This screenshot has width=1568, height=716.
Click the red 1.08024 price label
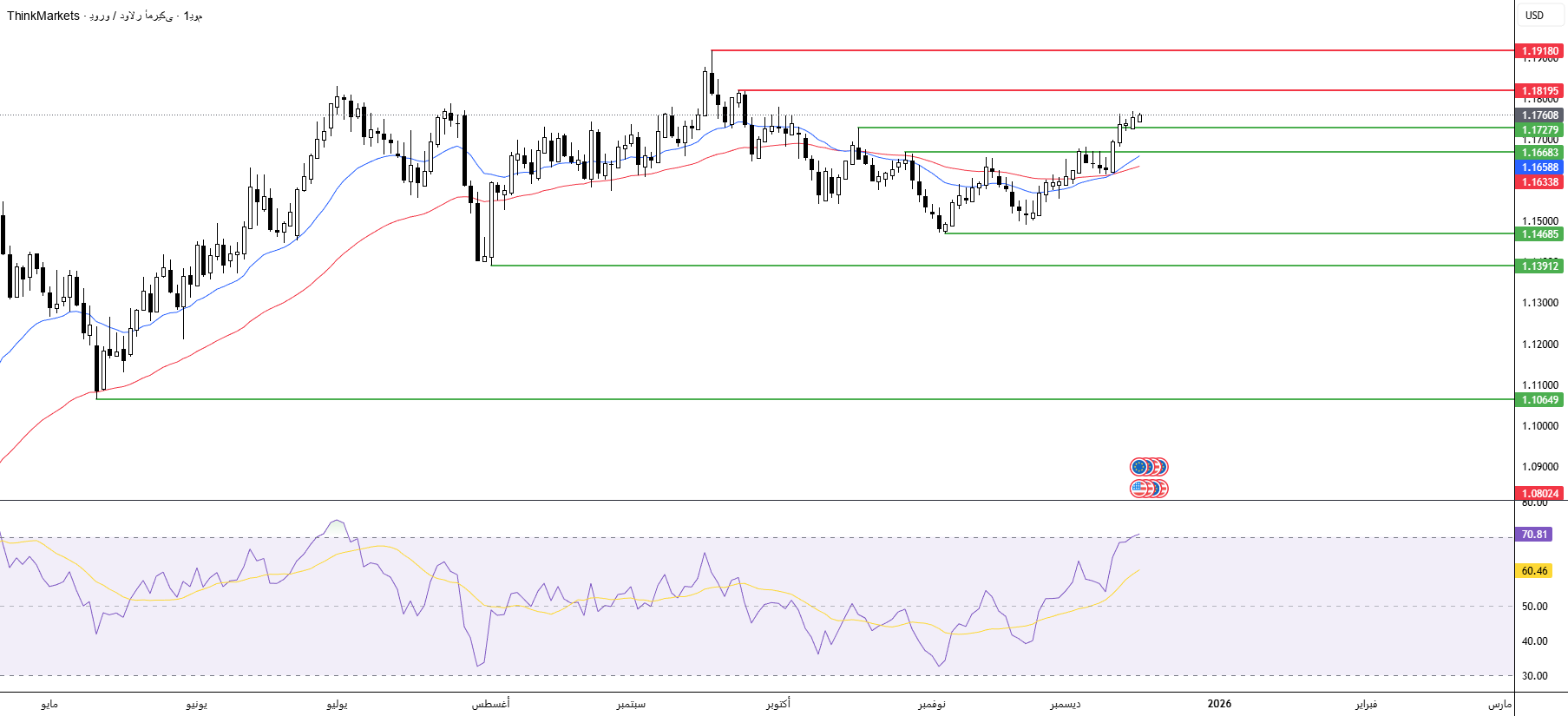click(1539, 494)
